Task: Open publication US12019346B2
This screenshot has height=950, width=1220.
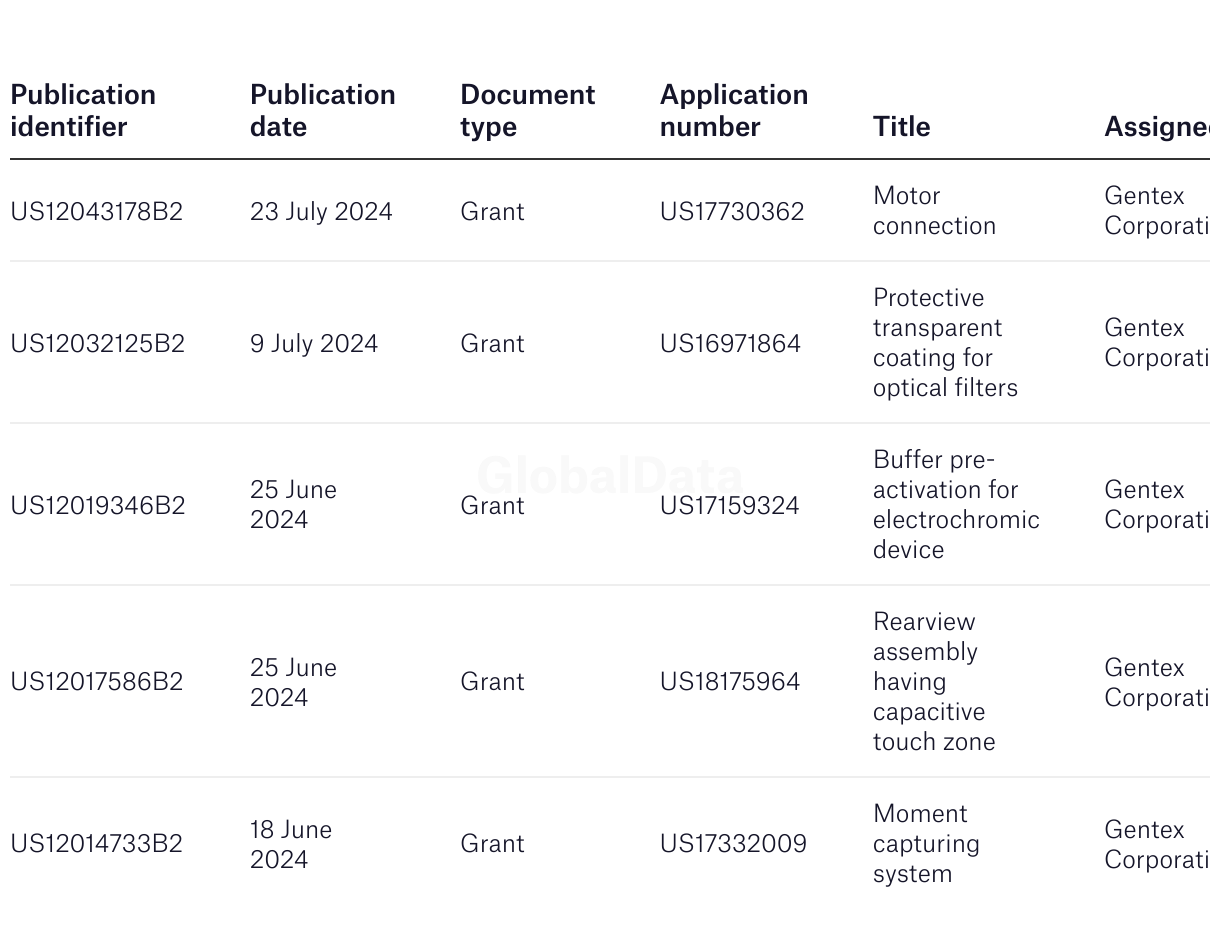Action: click(98, 505)
